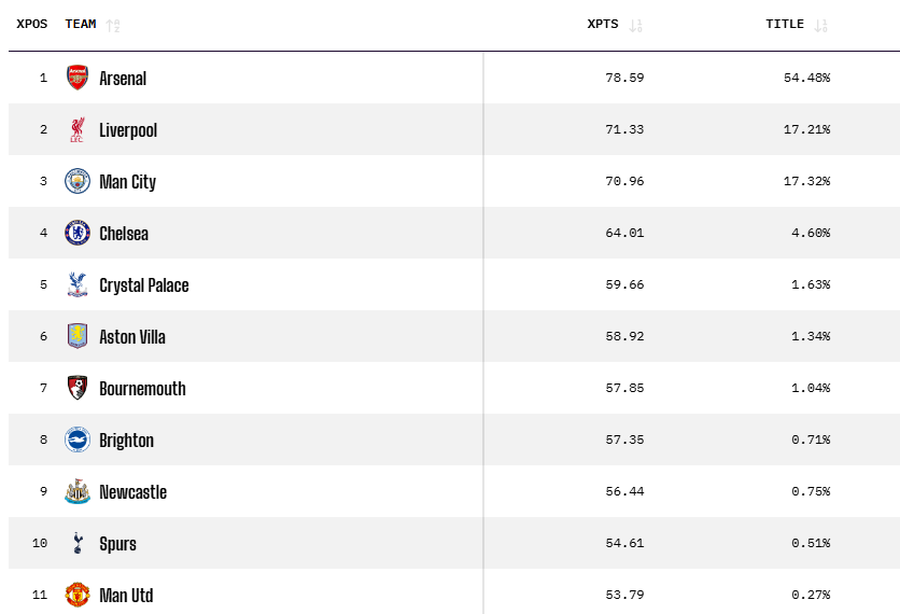Click the Crystal Palace eagle crest
The height and width of the screenshot is (614, 900).
click(x=77, y=285)
